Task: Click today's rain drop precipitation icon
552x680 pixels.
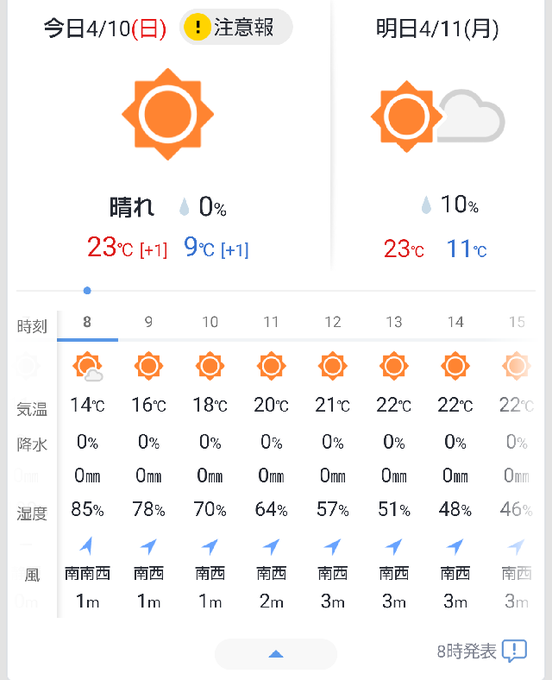Action: 184,207
